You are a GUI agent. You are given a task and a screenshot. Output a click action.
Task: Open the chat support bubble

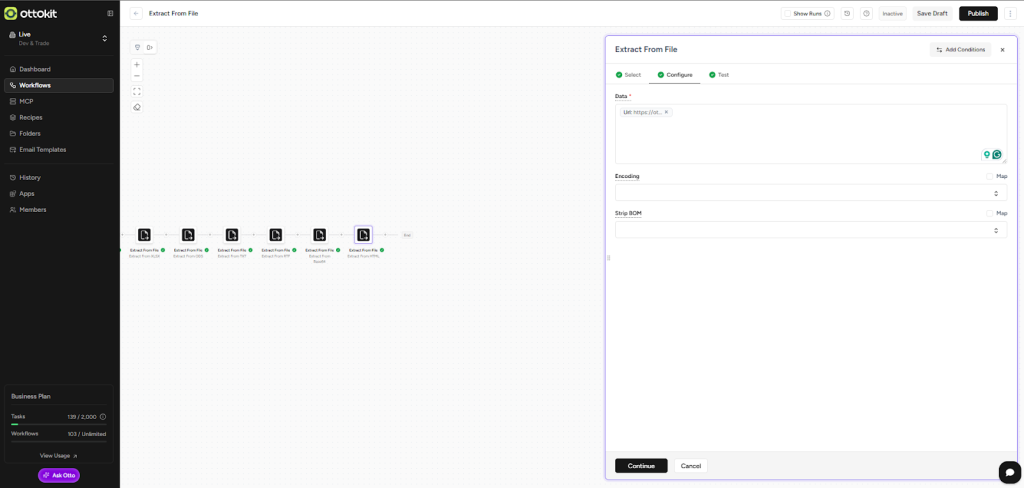tap(1008, 471)
